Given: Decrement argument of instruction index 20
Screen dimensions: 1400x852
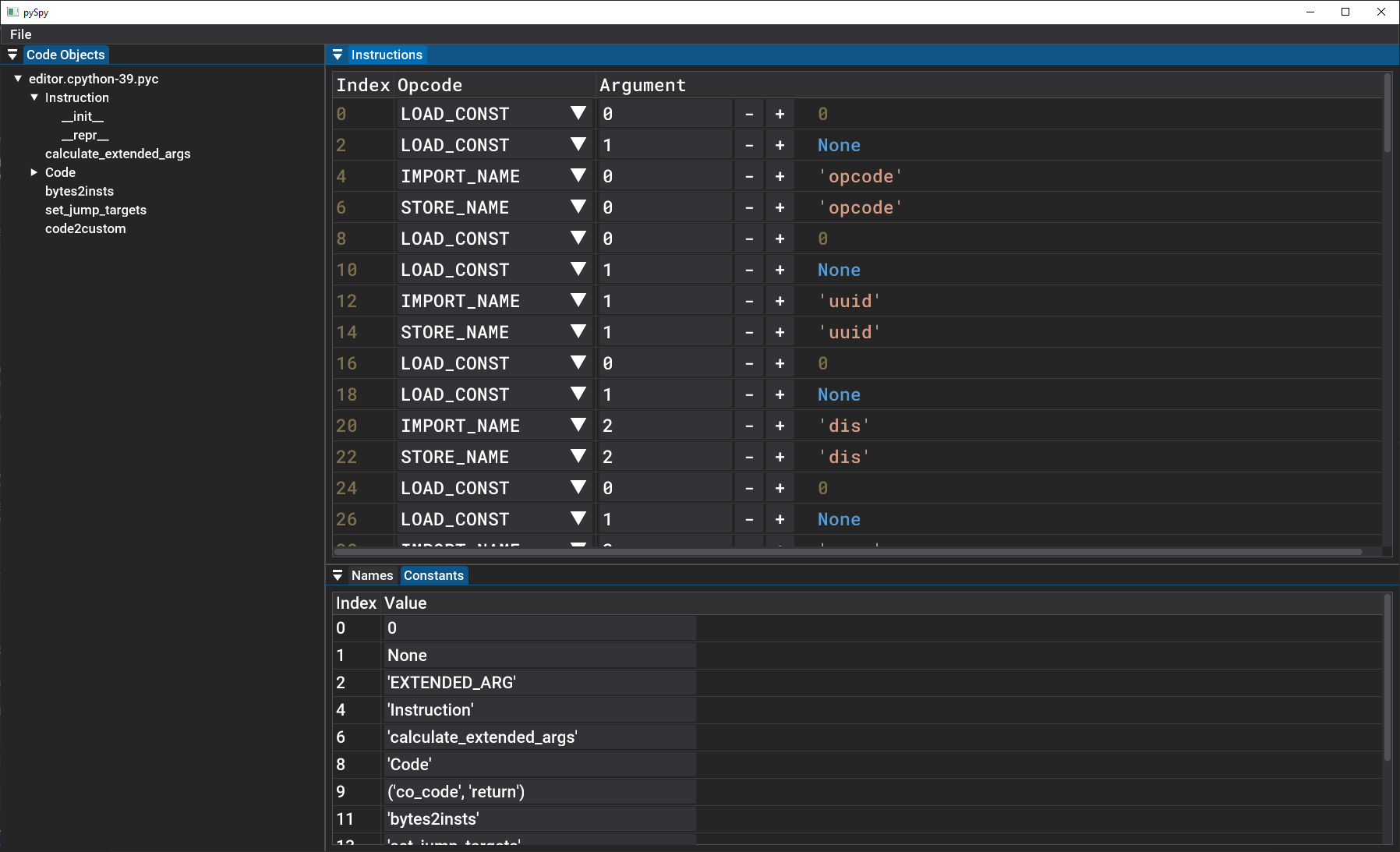Looking at the screenshot, I should tap(749, 426).
